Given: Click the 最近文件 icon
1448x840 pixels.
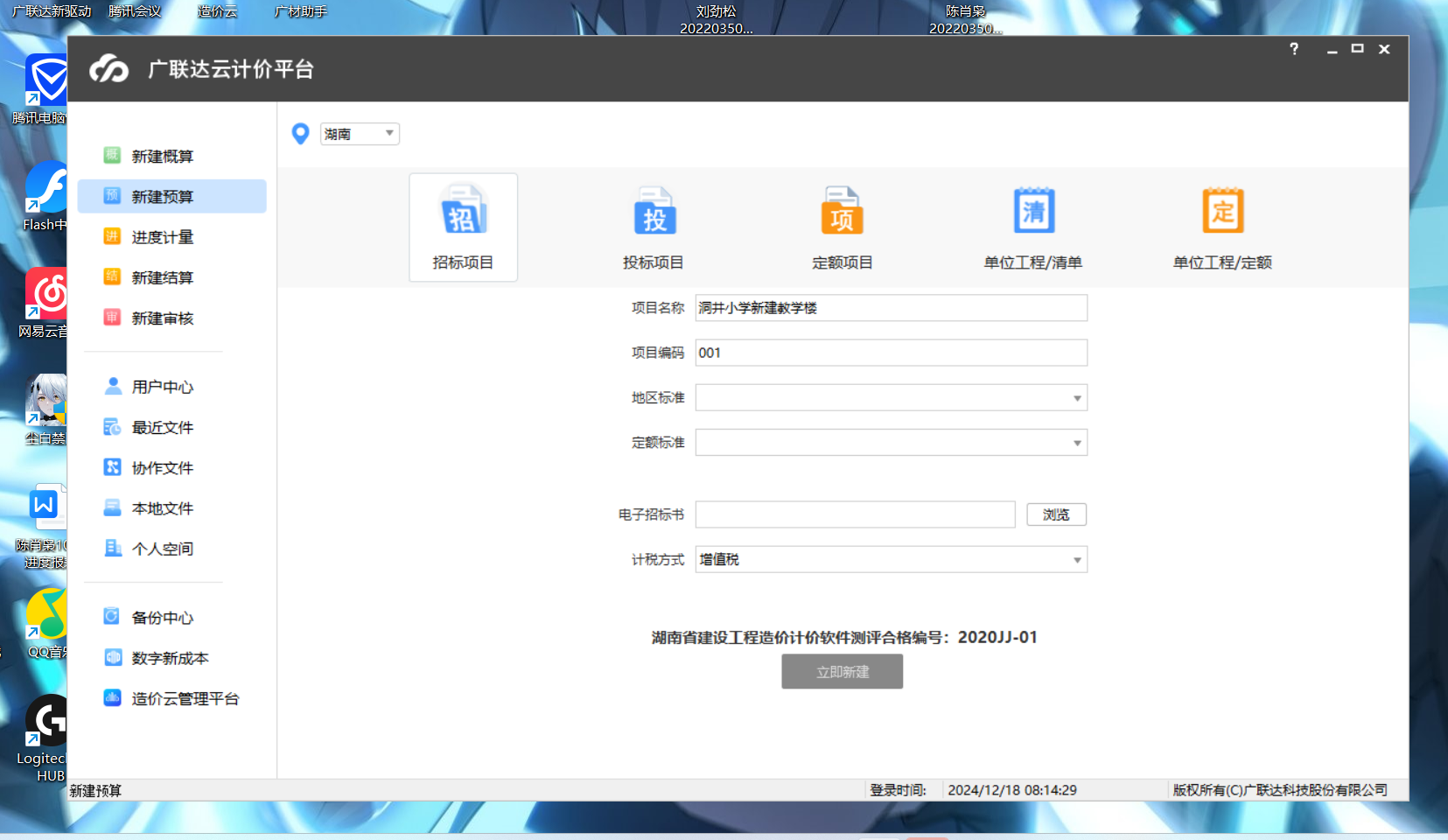Looking at the screenshot, I should coord(112,427).
